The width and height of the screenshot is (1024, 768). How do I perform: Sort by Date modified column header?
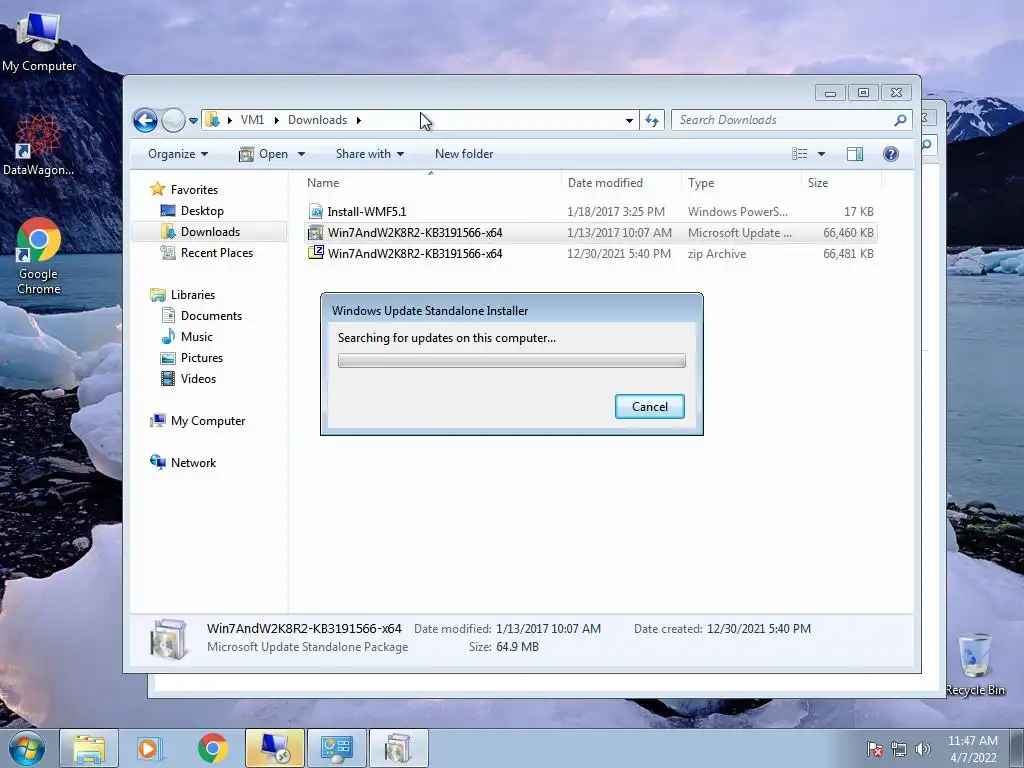tap(620, 183)
